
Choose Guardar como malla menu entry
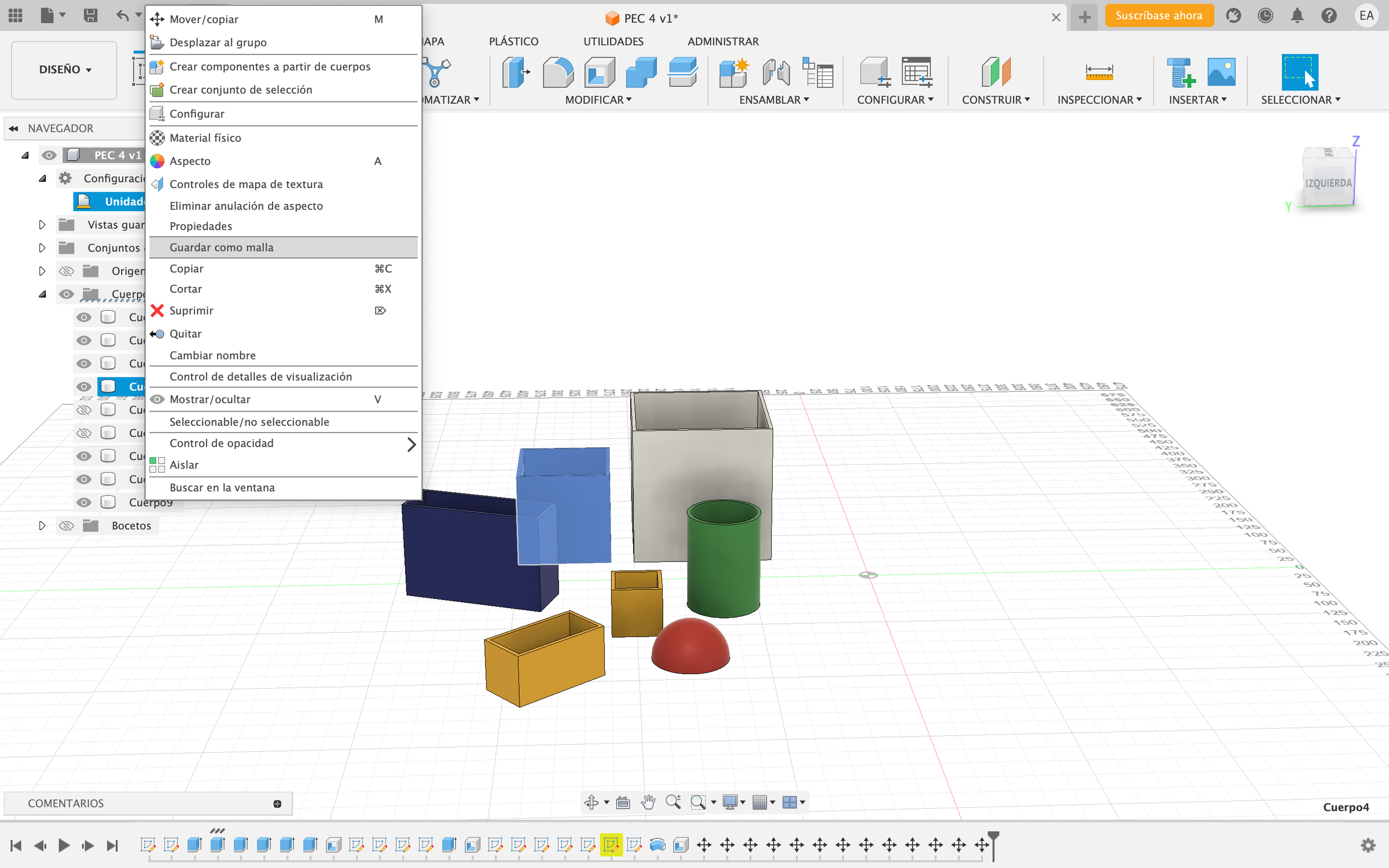tap(283, 247)
